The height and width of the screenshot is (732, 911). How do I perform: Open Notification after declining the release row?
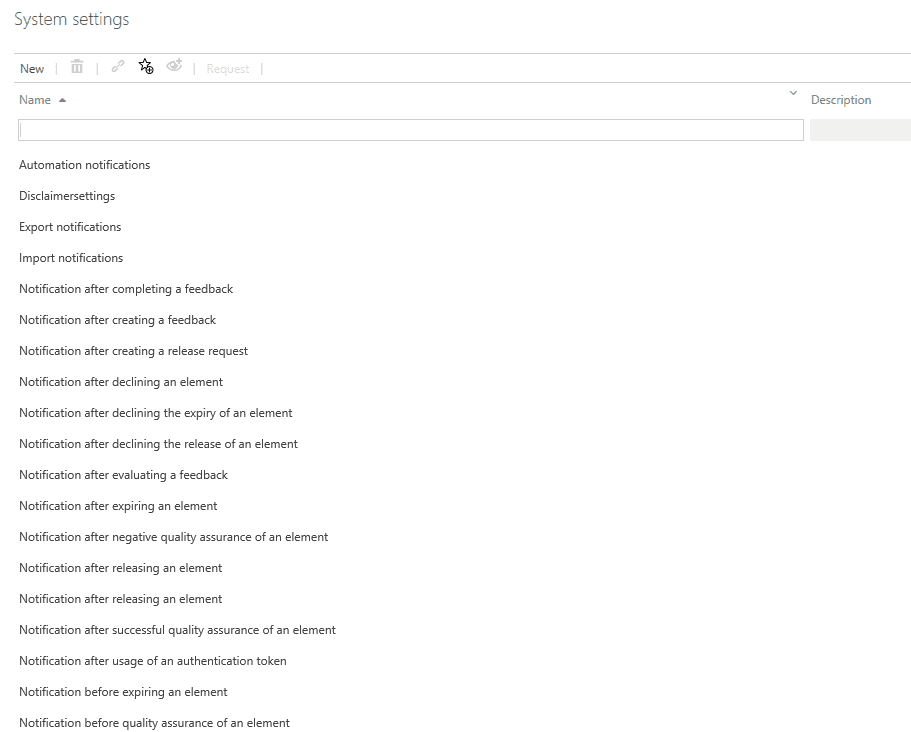(x=159, y=444)
